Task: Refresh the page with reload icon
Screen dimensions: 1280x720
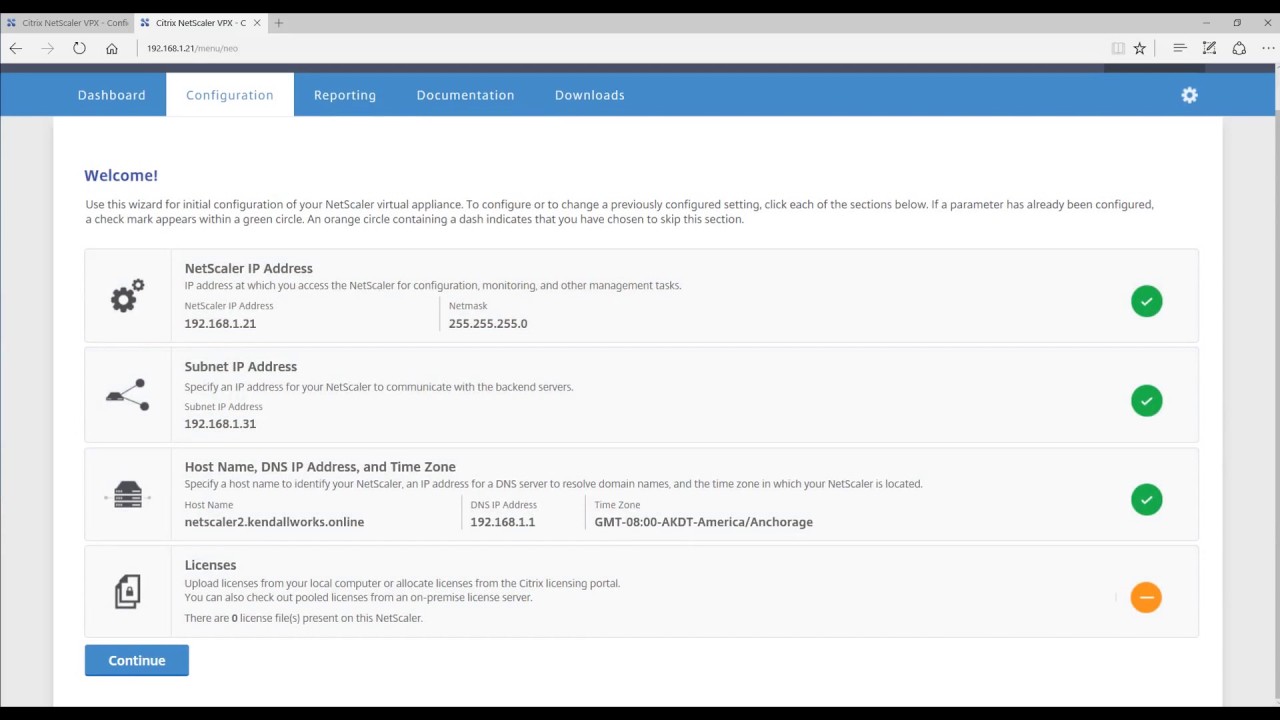Action: click(x=79, y=48)
